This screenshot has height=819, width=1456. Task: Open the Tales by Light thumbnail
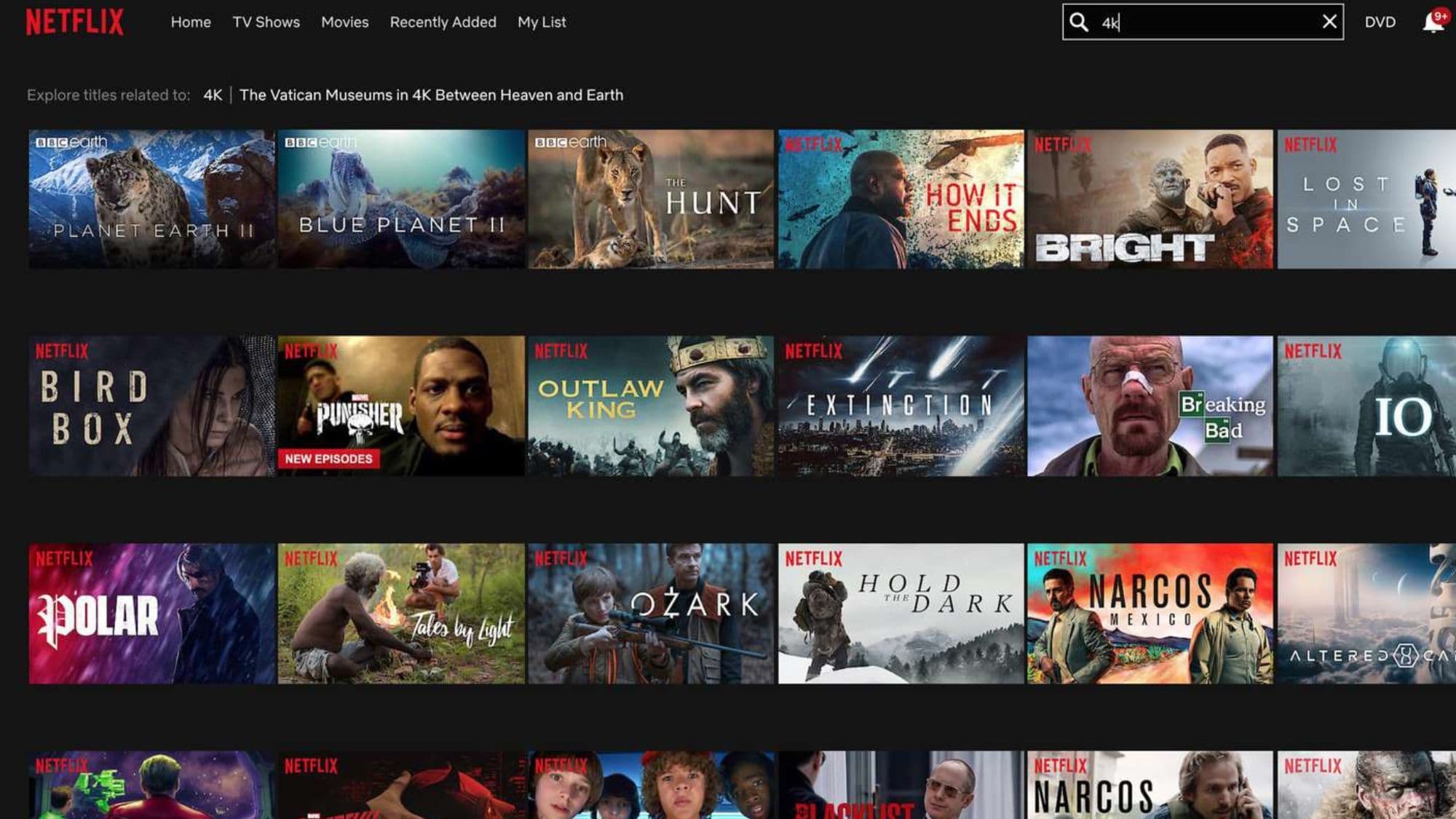pos(401,614)
